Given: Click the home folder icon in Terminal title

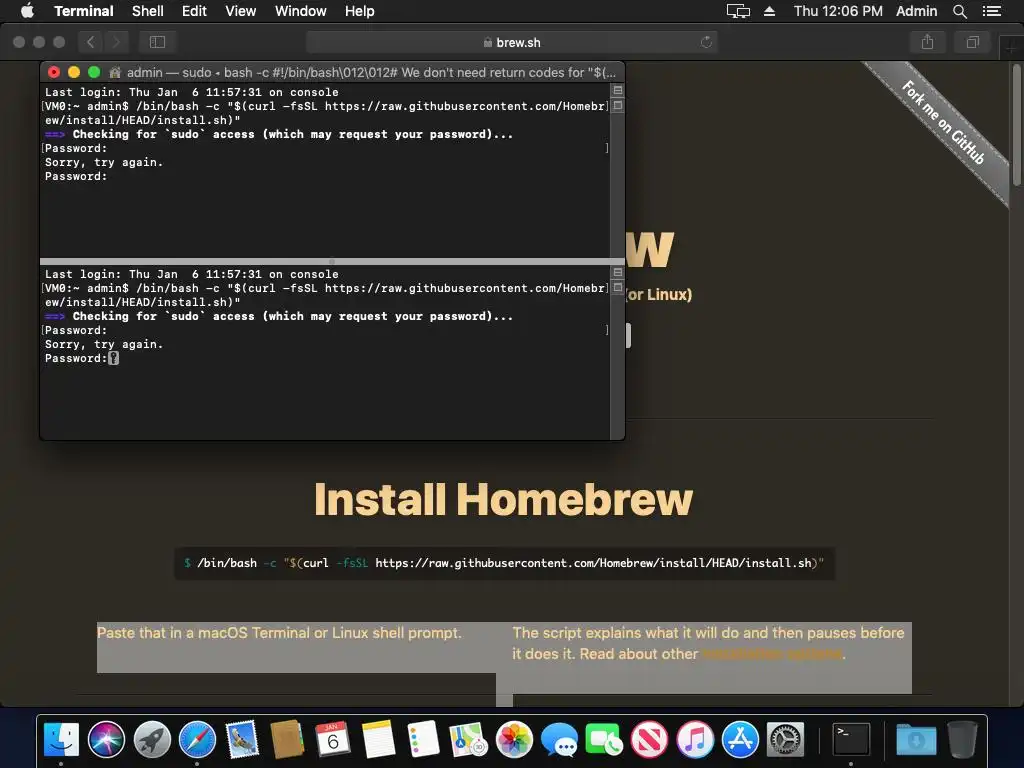Looking at the screenshot, I should tap(115, 72).
